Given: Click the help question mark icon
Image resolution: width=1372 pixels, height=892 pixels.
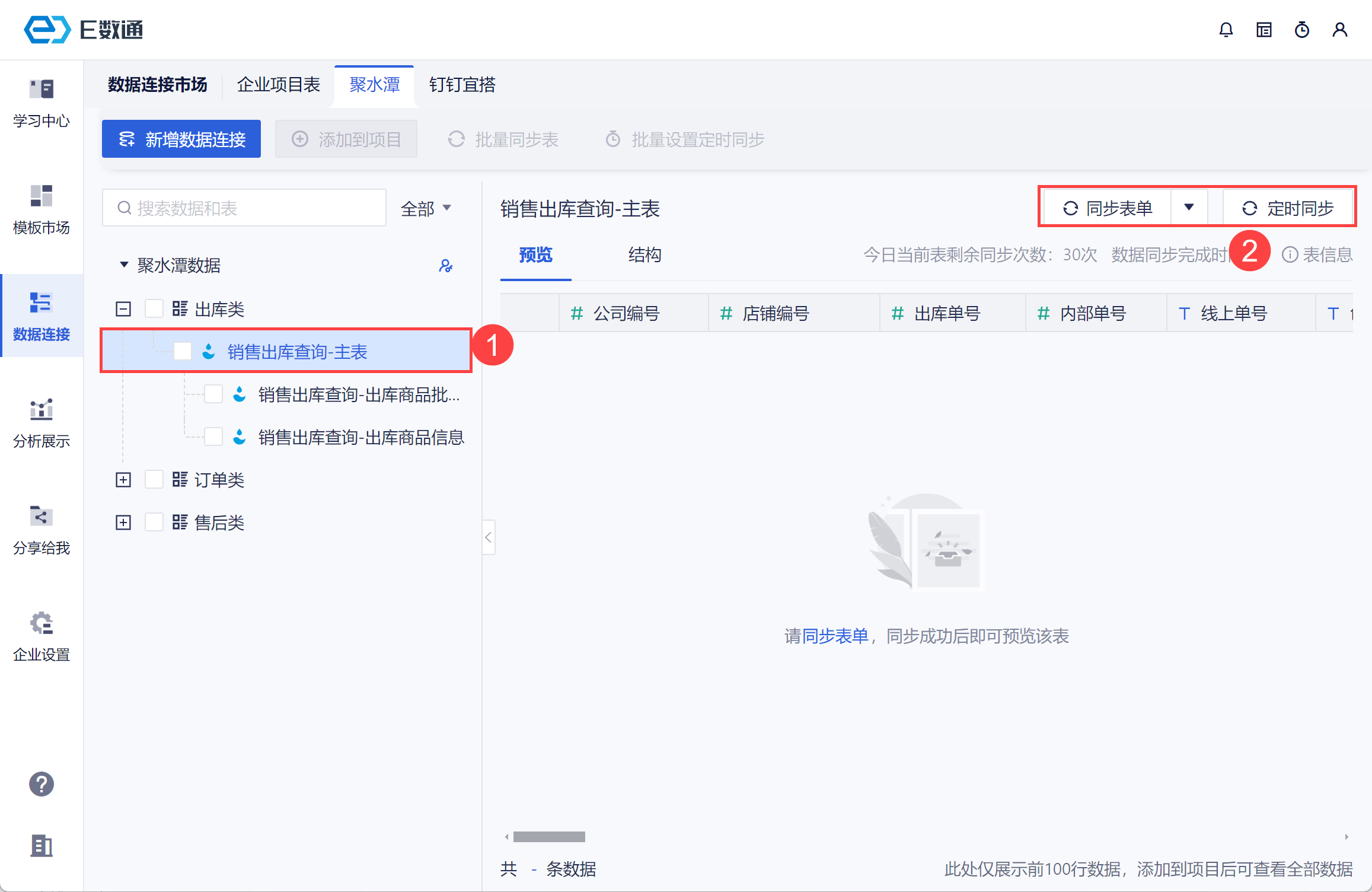Looking at the screenshot, I should click(x=42, y=784).
